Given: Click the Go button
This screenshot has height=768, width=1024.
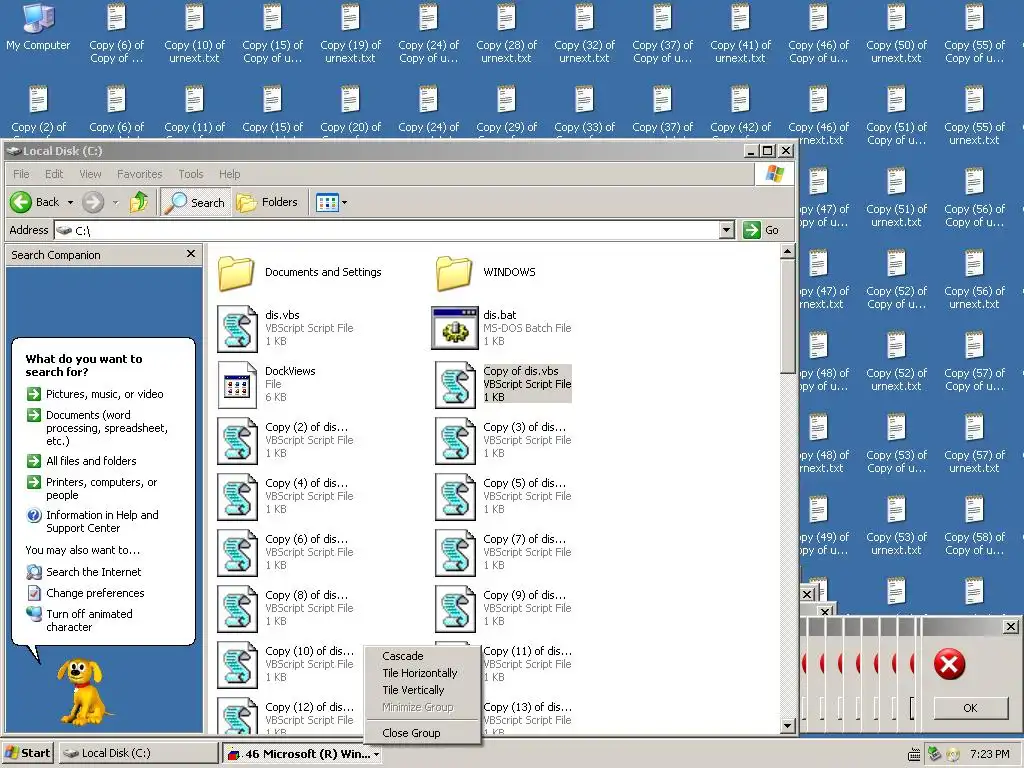Looking at the screenshot, I should 761,230.
